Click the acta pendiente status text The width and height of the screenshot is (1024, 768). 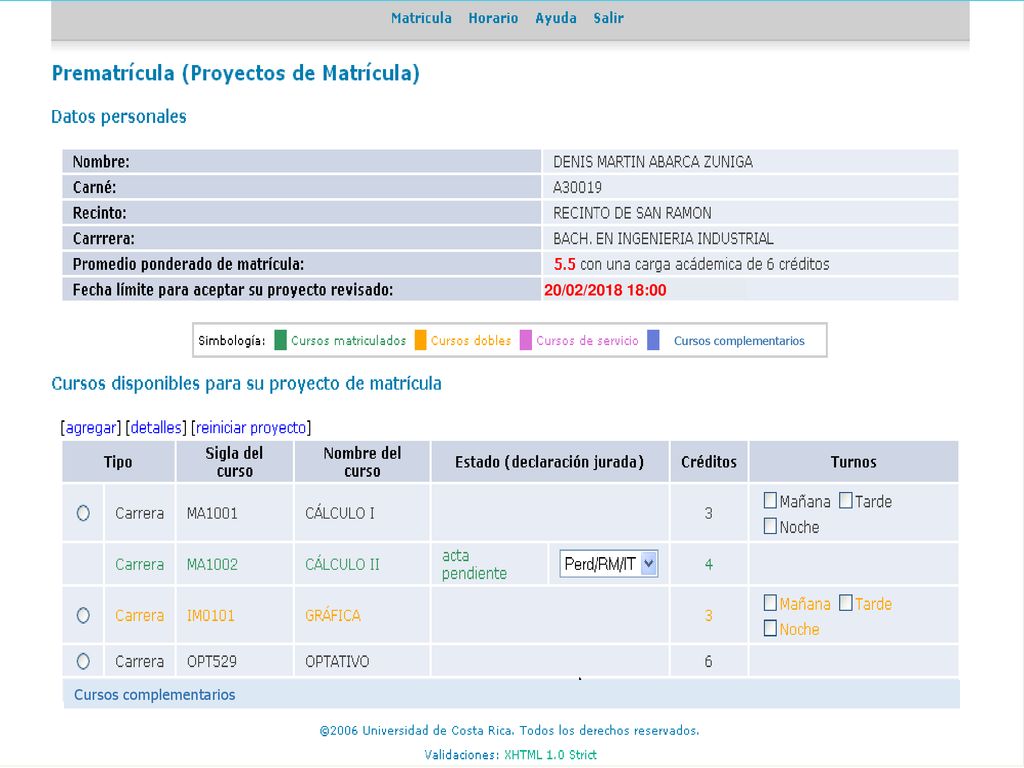[474, 564]
